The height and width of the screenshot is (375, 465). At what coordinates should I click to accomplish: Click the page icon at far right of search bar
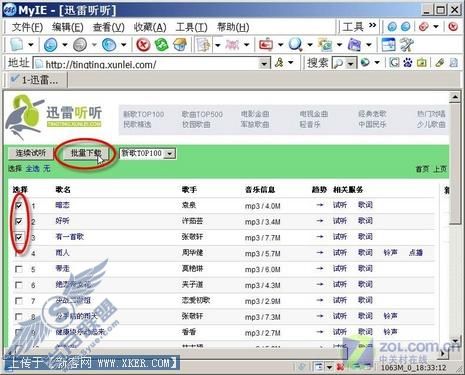pyautogui.click(x=454, y=63)
